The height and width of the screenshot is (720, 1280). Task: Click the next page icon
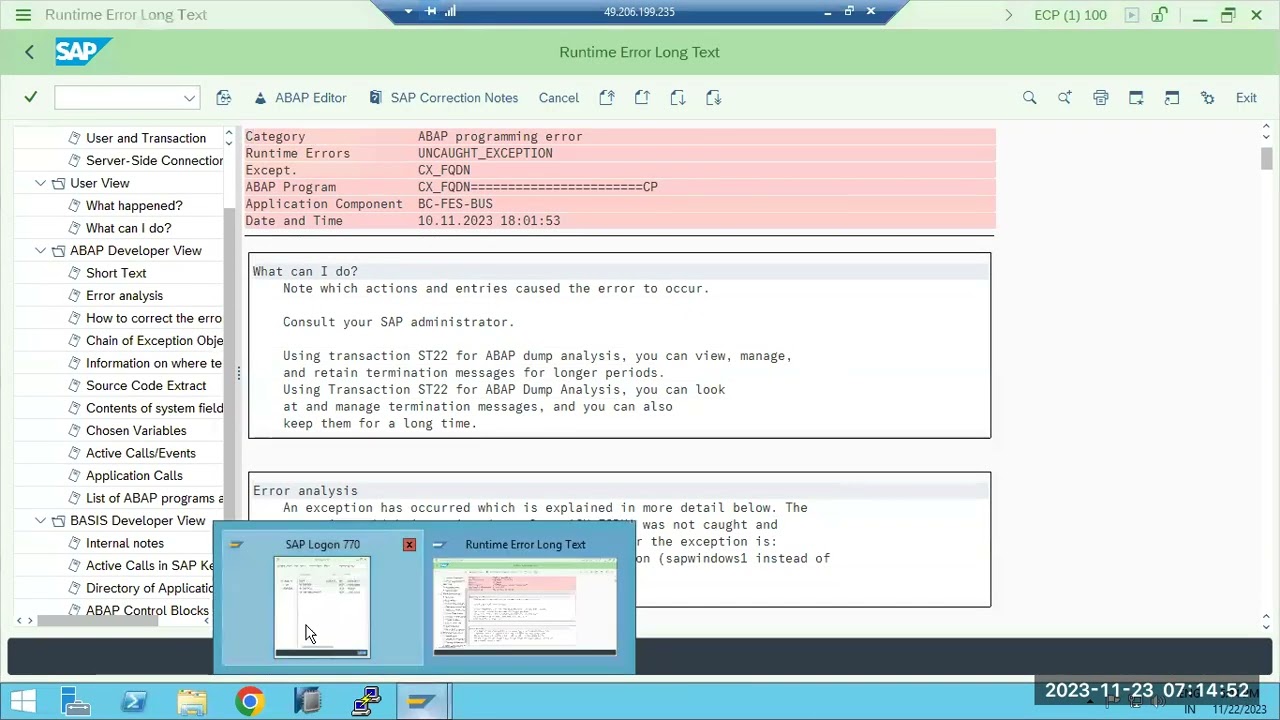pyautogui.click(x=678, y=98)
